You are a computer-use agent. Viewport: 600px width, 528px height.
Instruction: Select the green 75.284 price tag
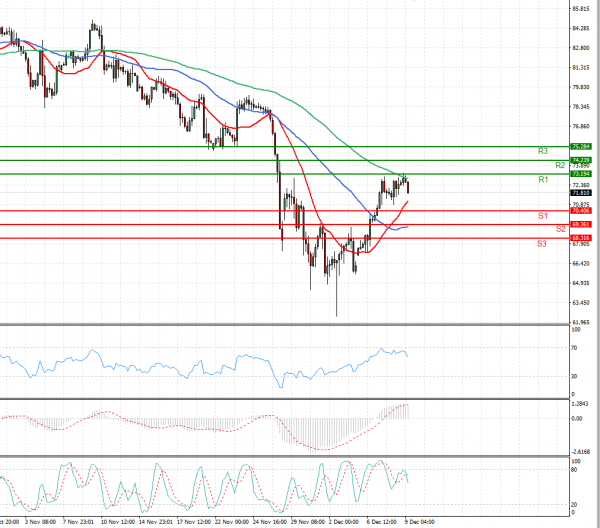click(x=581, y=147)
